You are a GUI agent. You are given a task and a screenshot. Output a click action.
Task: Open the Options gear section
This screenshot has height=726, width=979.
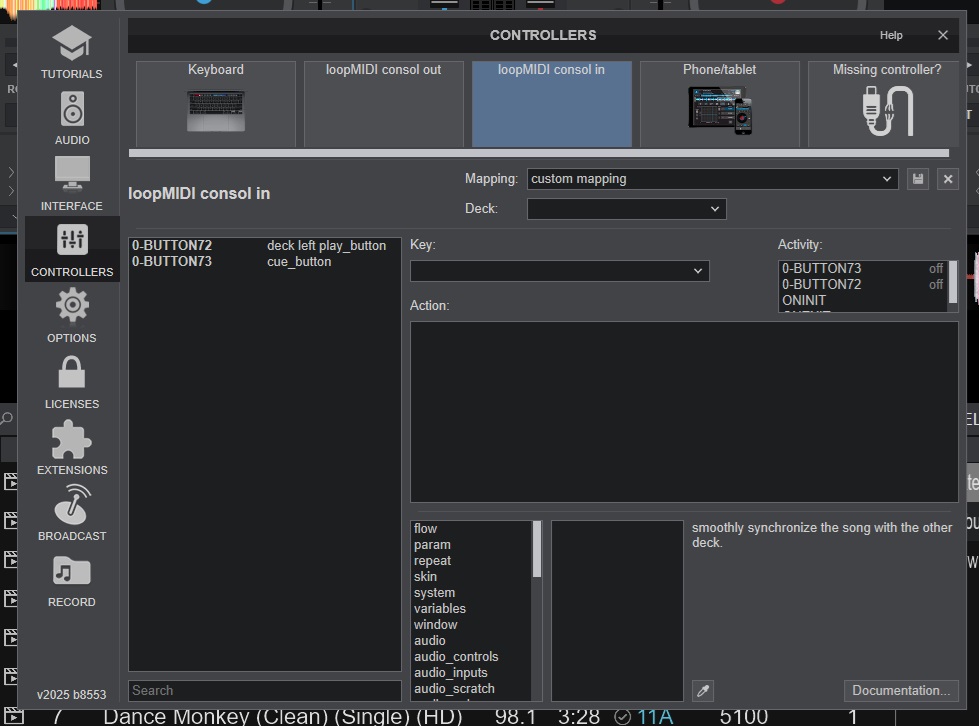click(72, 316)
